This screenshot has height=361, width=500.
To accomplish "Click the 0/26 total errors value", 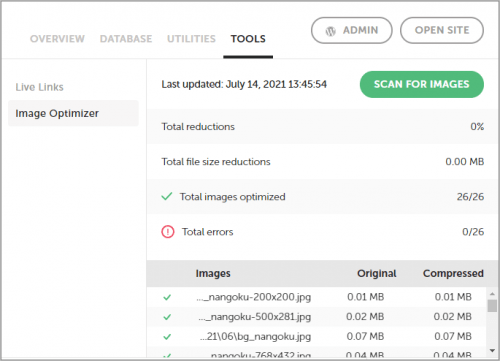I will coord(473,232).
